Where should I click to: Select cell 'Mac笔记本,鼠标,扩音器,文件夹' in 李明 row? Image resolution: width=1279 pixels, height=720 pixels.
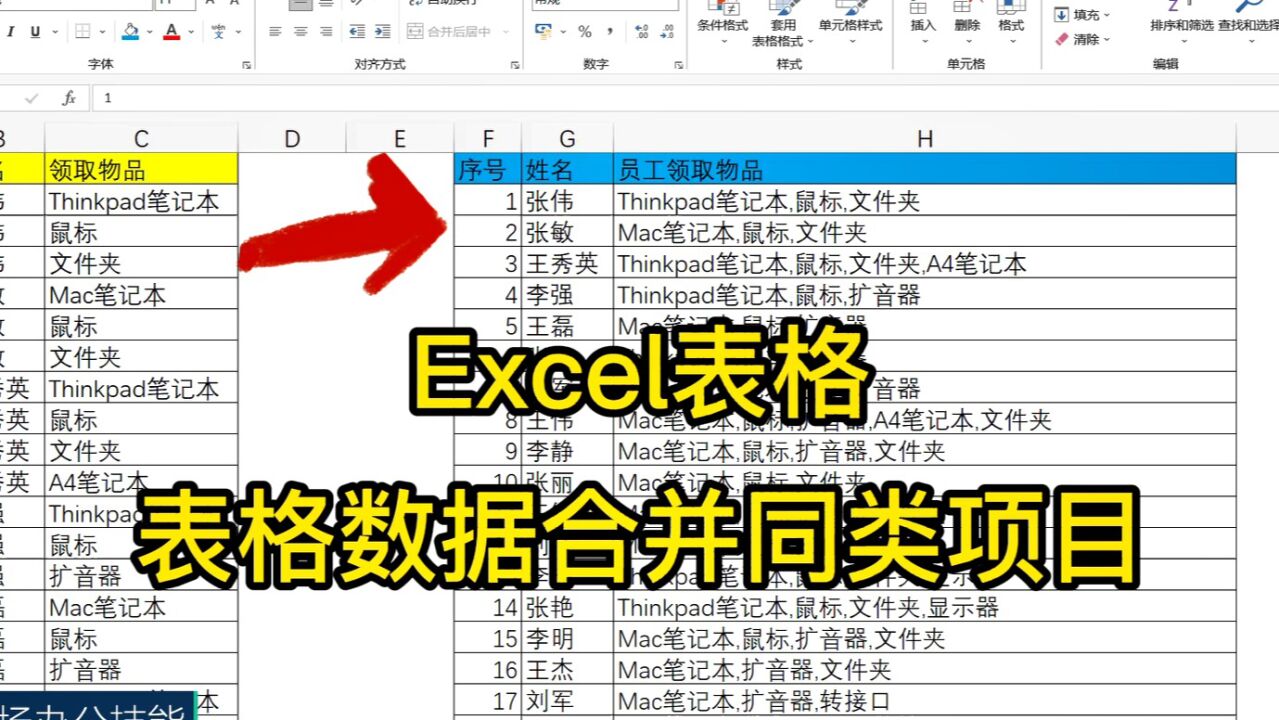click(x=925, y=638)
